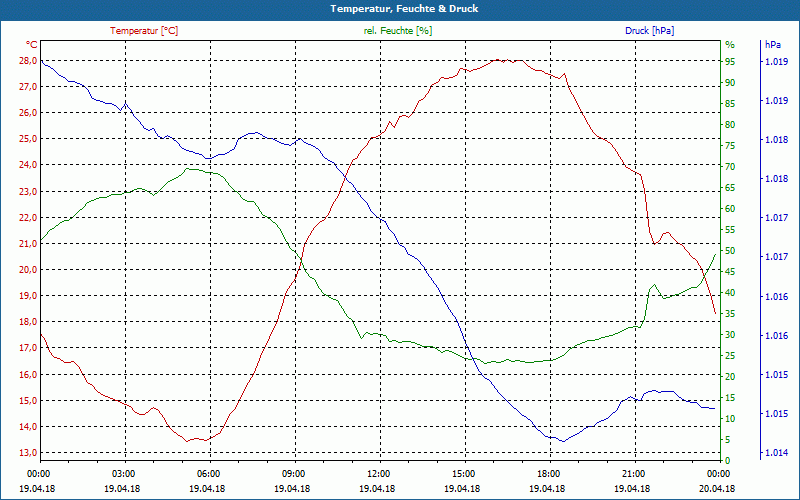Click the "60" humidity axis tick
The image size is (800, 500).
(x=730, y=209)
